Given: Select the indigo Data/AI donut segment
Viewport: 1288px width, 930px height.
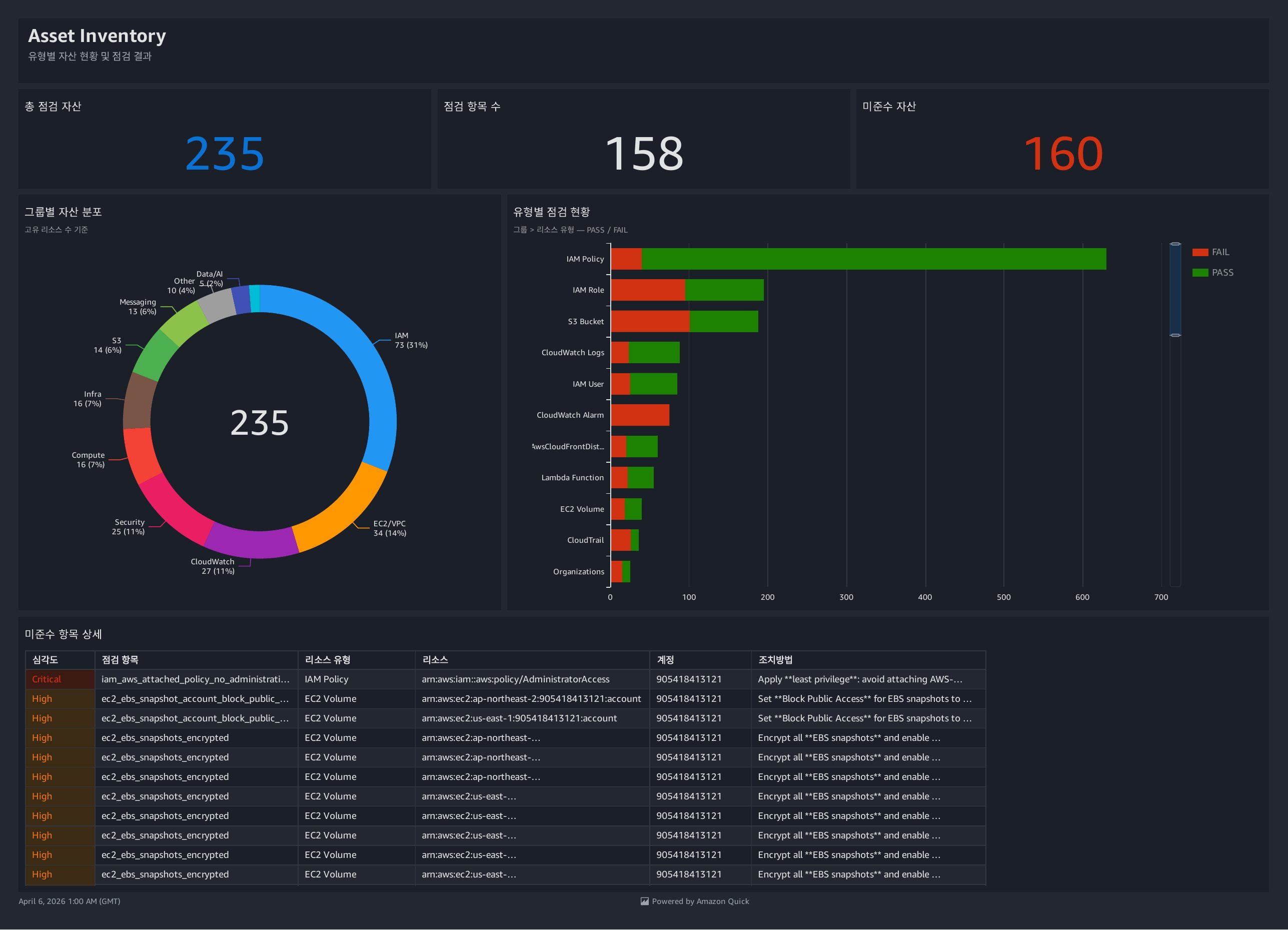Looking at the screenshot, I should click(x=241, y=299).
